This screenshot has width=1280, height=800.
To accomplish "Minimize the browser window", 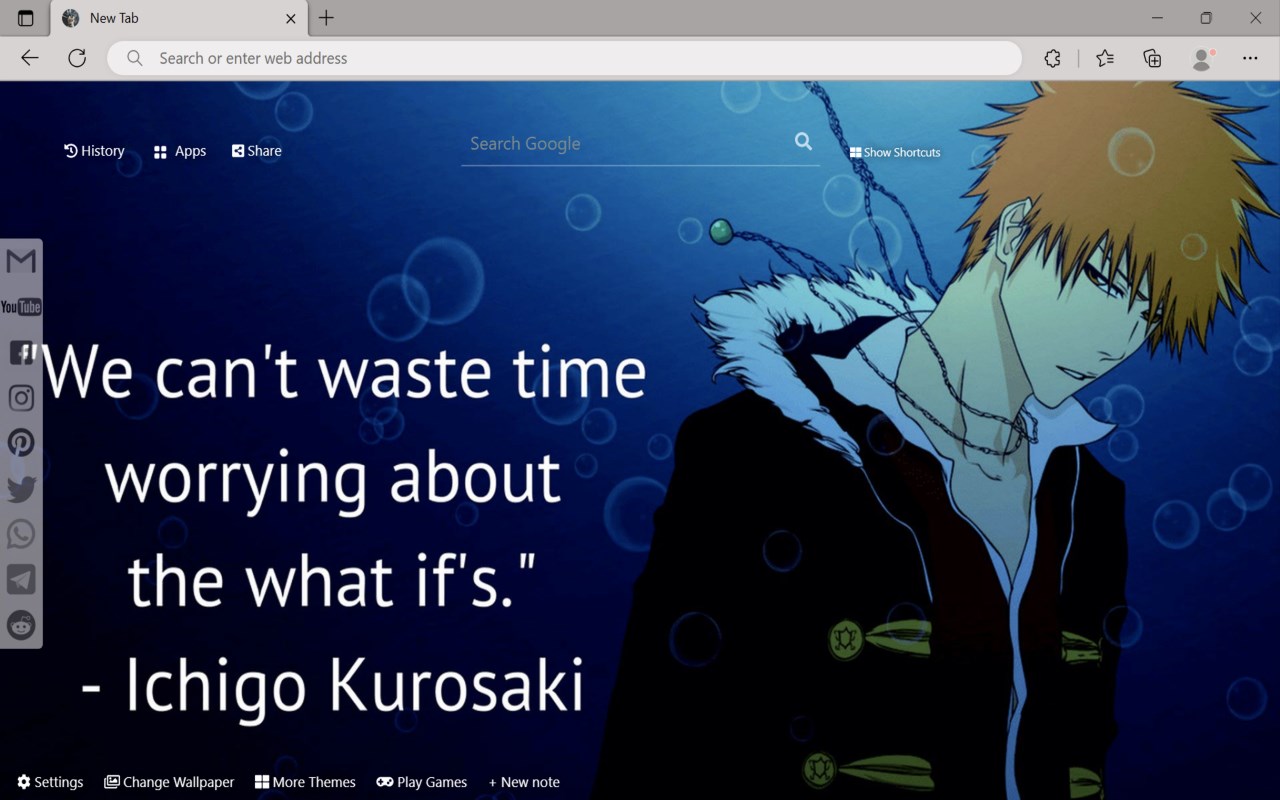I will (1157, 18).
